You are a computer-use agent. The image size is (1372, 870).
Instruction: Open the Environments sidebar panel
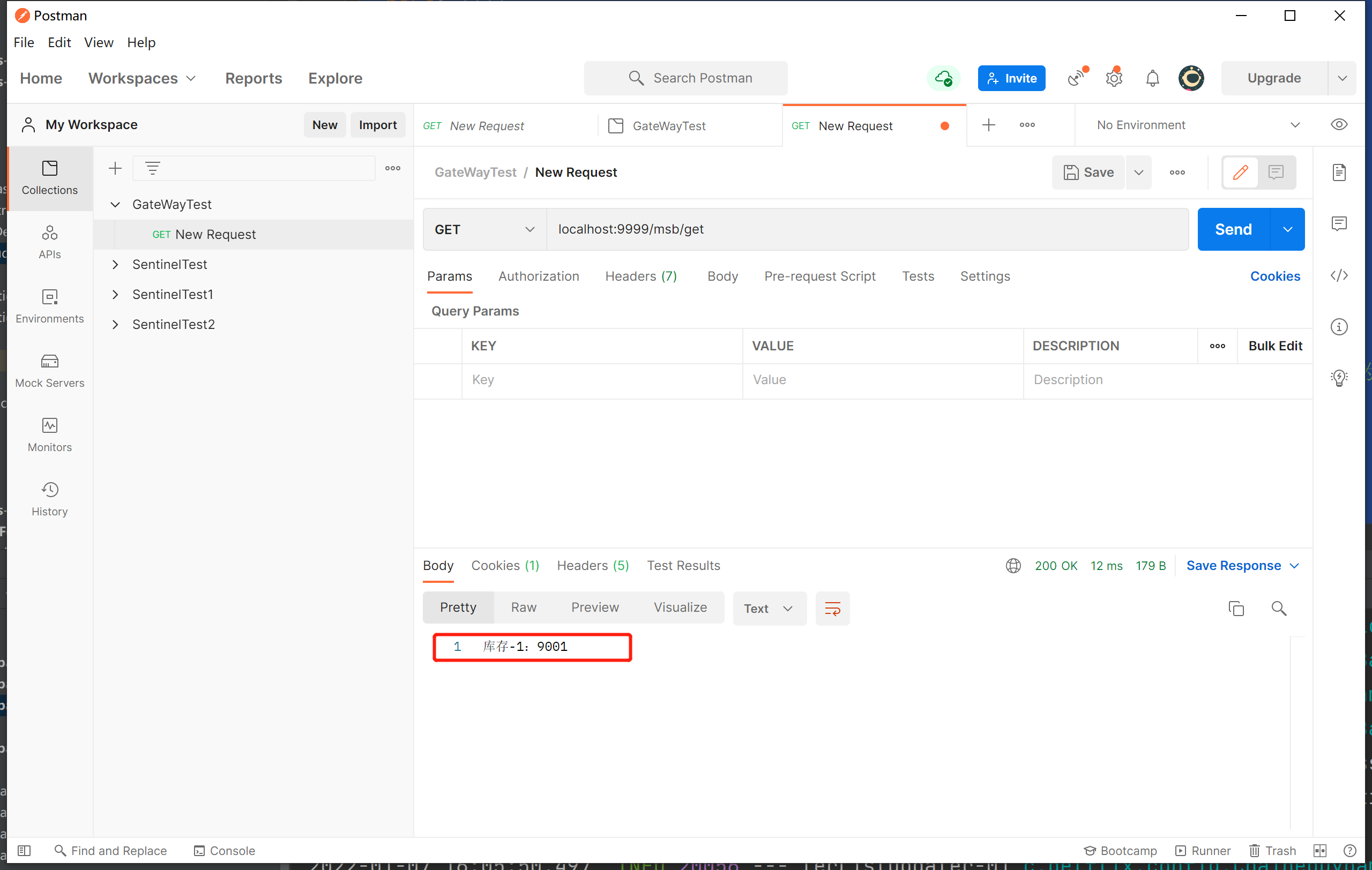49,307
